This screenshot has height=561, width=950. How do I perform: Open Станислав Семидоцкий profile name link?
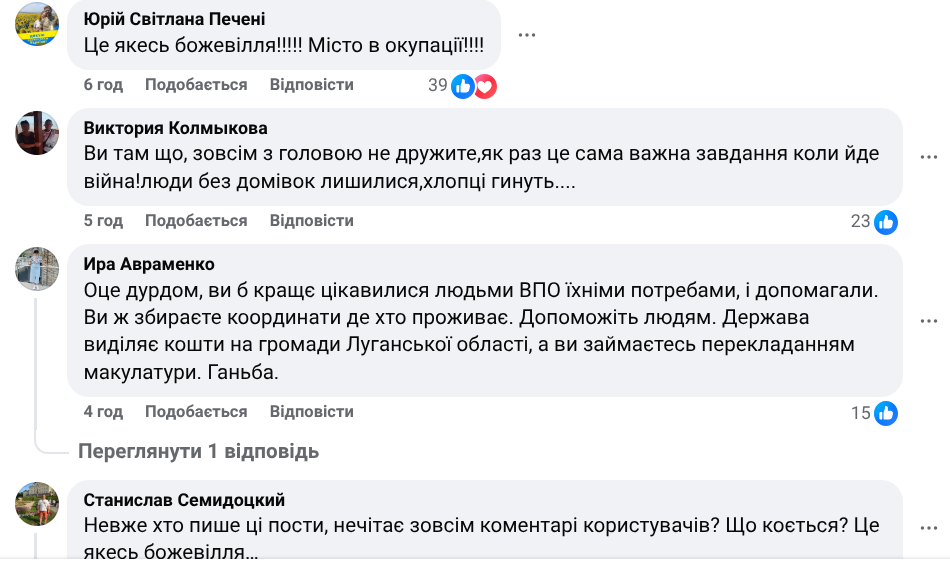[x=185, y=500]
